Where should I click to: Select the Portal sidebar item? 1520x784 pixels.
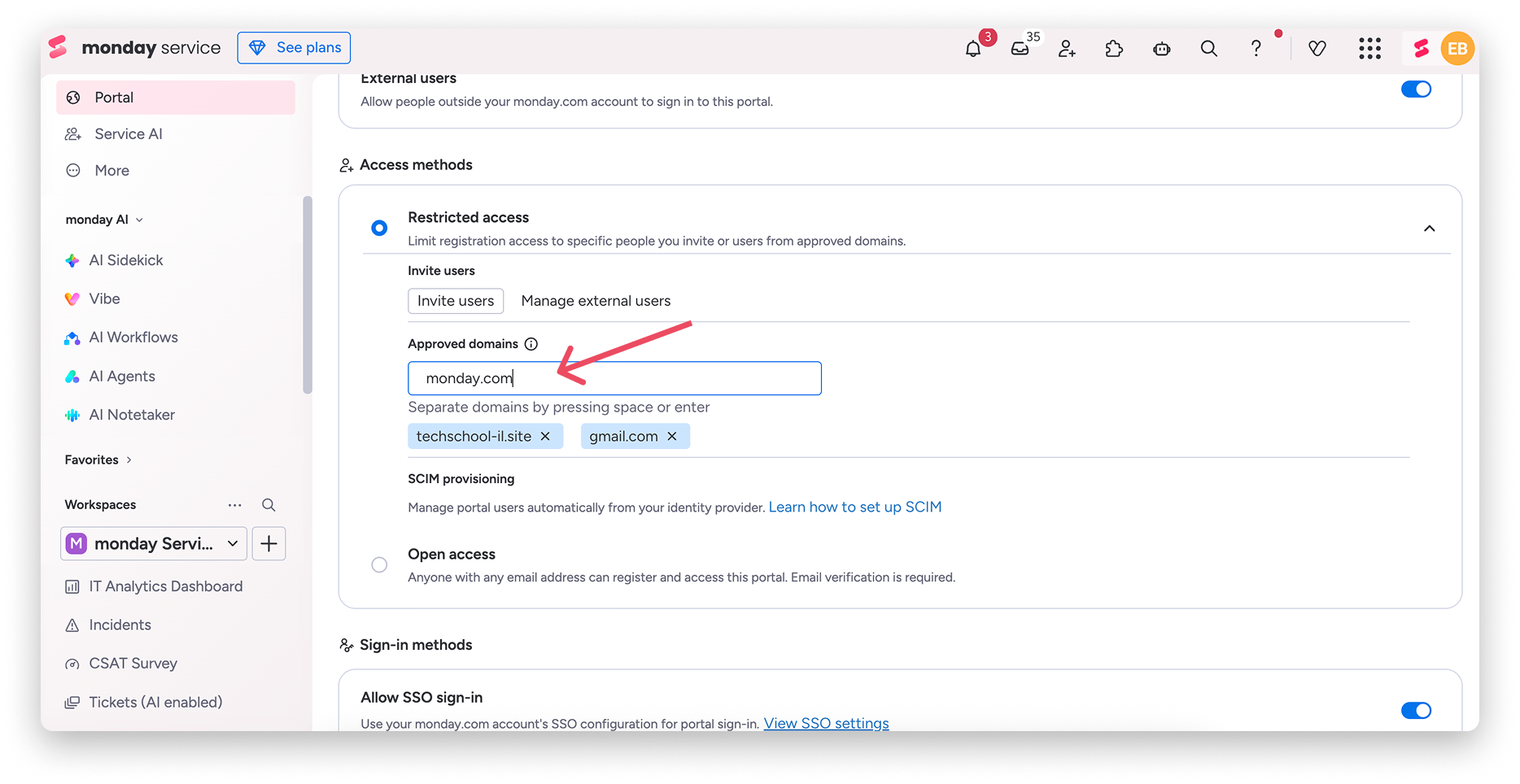(176, 98)
